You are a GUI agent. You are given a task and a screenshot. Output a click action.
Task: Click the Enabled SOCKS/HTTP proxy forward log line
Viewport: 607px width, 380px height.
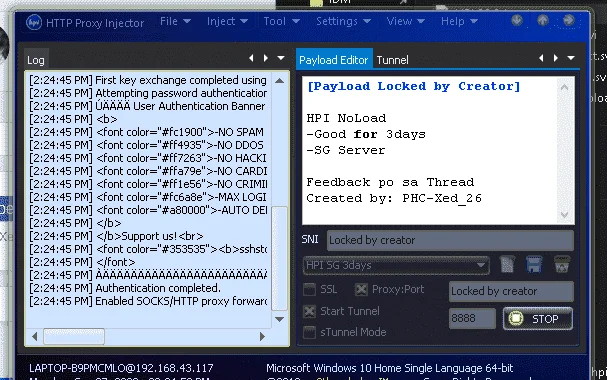click(x=148, y=301)
